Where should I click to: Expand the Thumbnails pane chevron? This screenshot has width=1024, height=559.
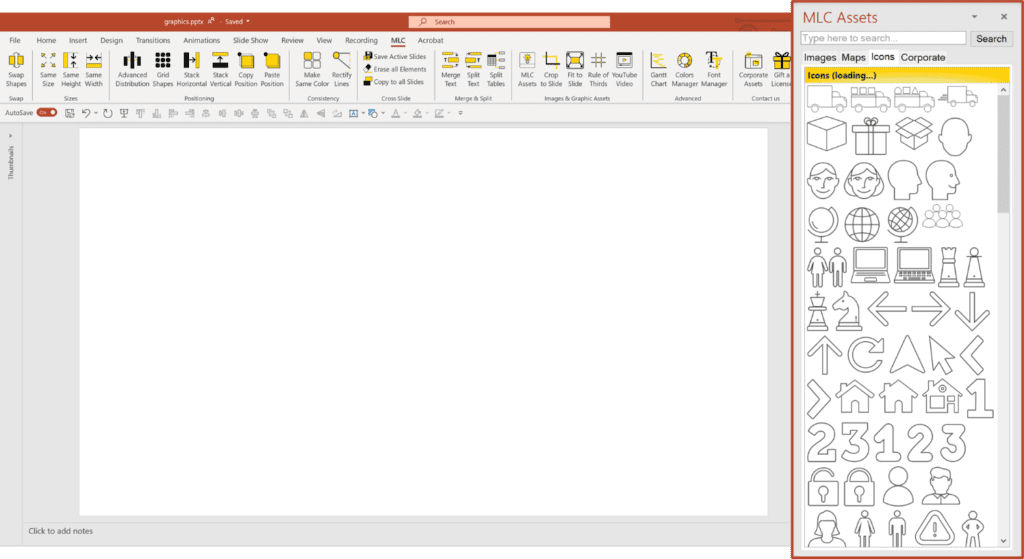11,136
